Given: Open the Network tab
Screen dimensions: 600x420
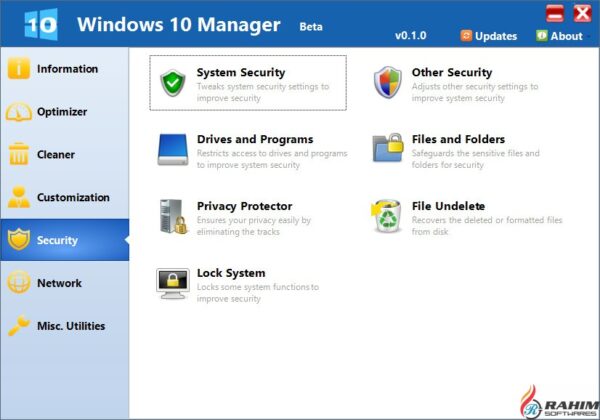Looking at the screenshot, I should click(x=65, y=283).
